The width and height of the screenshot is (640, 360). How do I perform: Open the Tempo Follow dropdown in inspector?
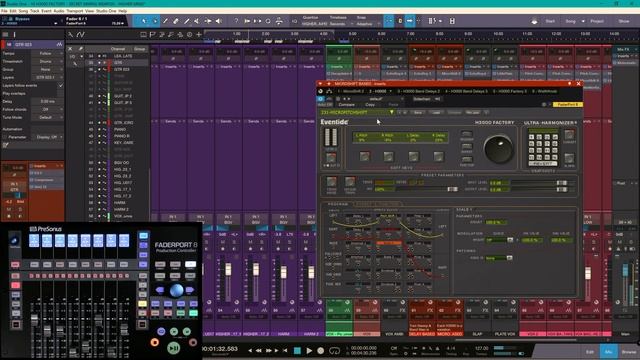point(47,53)
